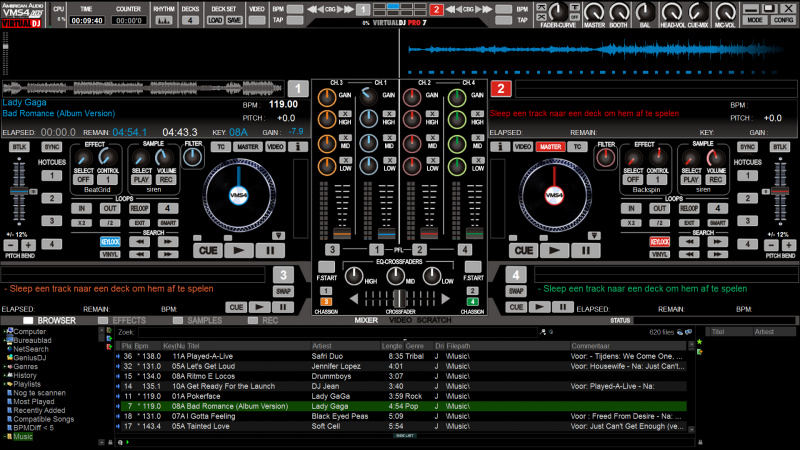Click the MODE button

(x=755, y=20)
